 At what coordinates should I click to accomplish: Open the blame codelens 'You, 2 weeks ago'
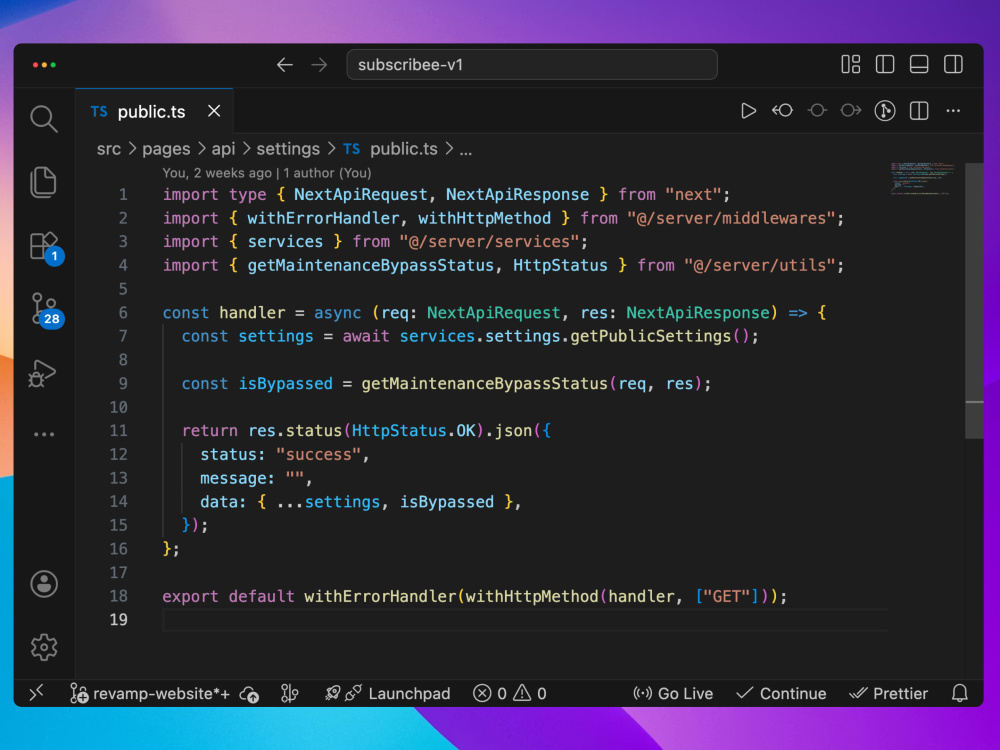(216, 173)
